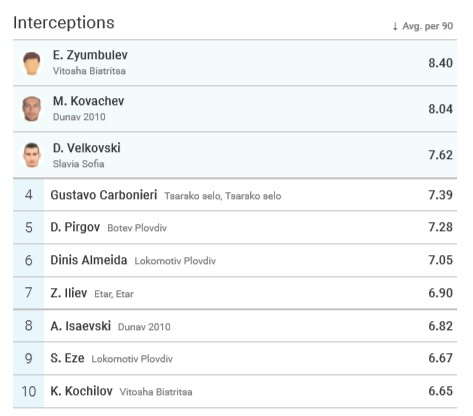473x416 pixels.
Task: Open M. Kovachev player name
Action: point(88,101)
